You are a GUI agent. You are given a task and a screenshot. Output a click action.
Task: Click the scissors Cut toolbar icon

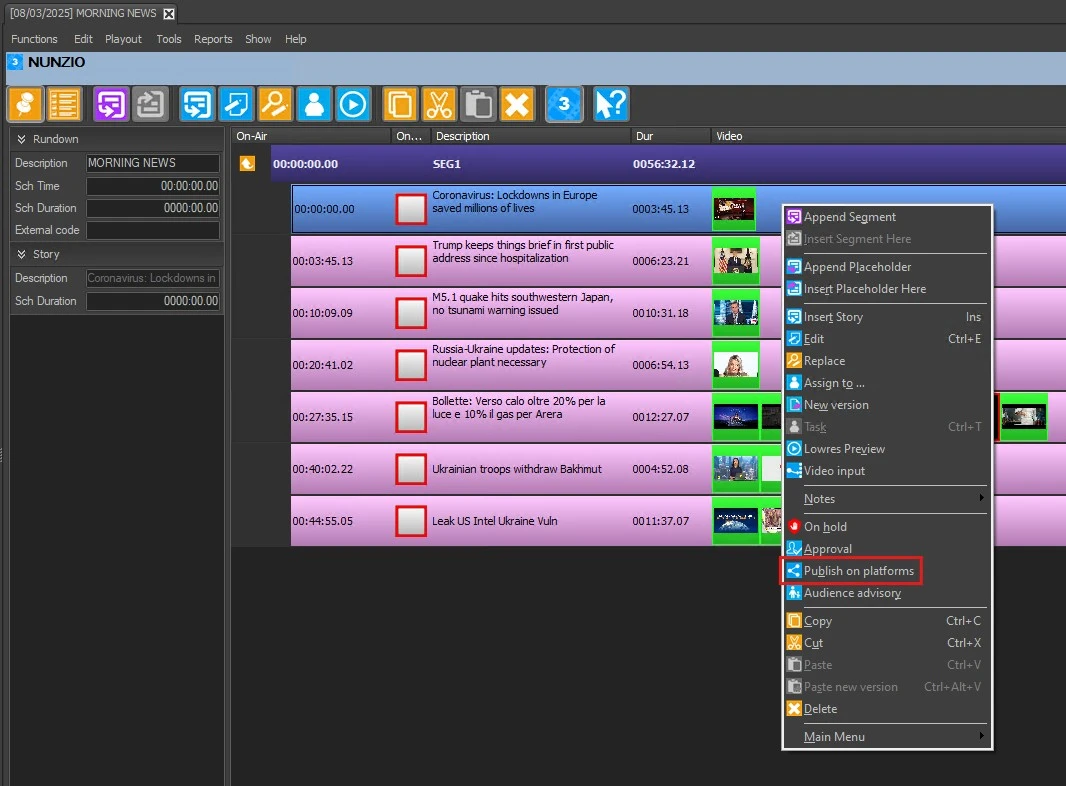click(x=439, y=104)
